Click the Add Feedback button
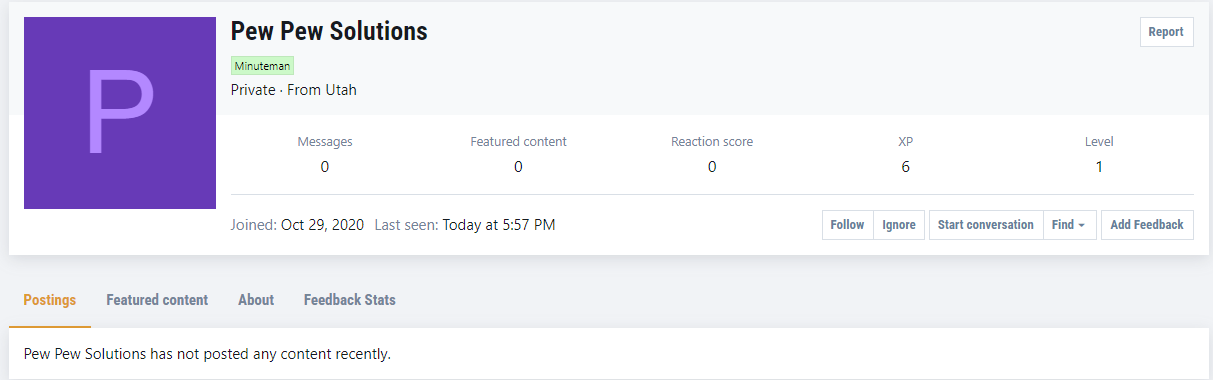This screenshot has height=380, width=1213. 1147,225
